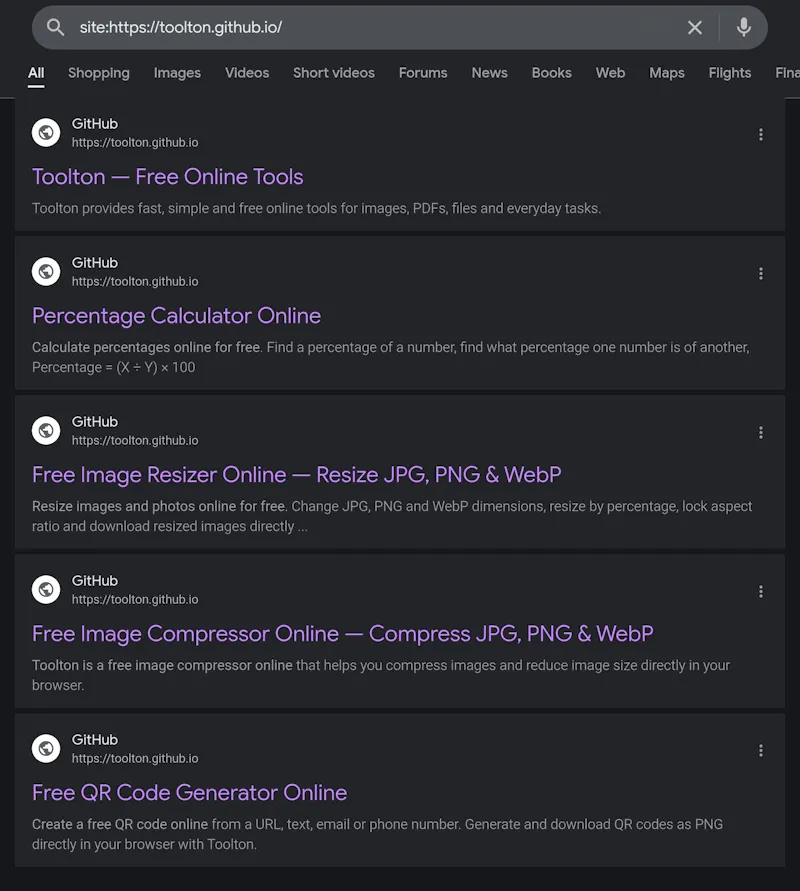
Task: Open options menu for Percentage Calculator result
Action: click(761, 273)
